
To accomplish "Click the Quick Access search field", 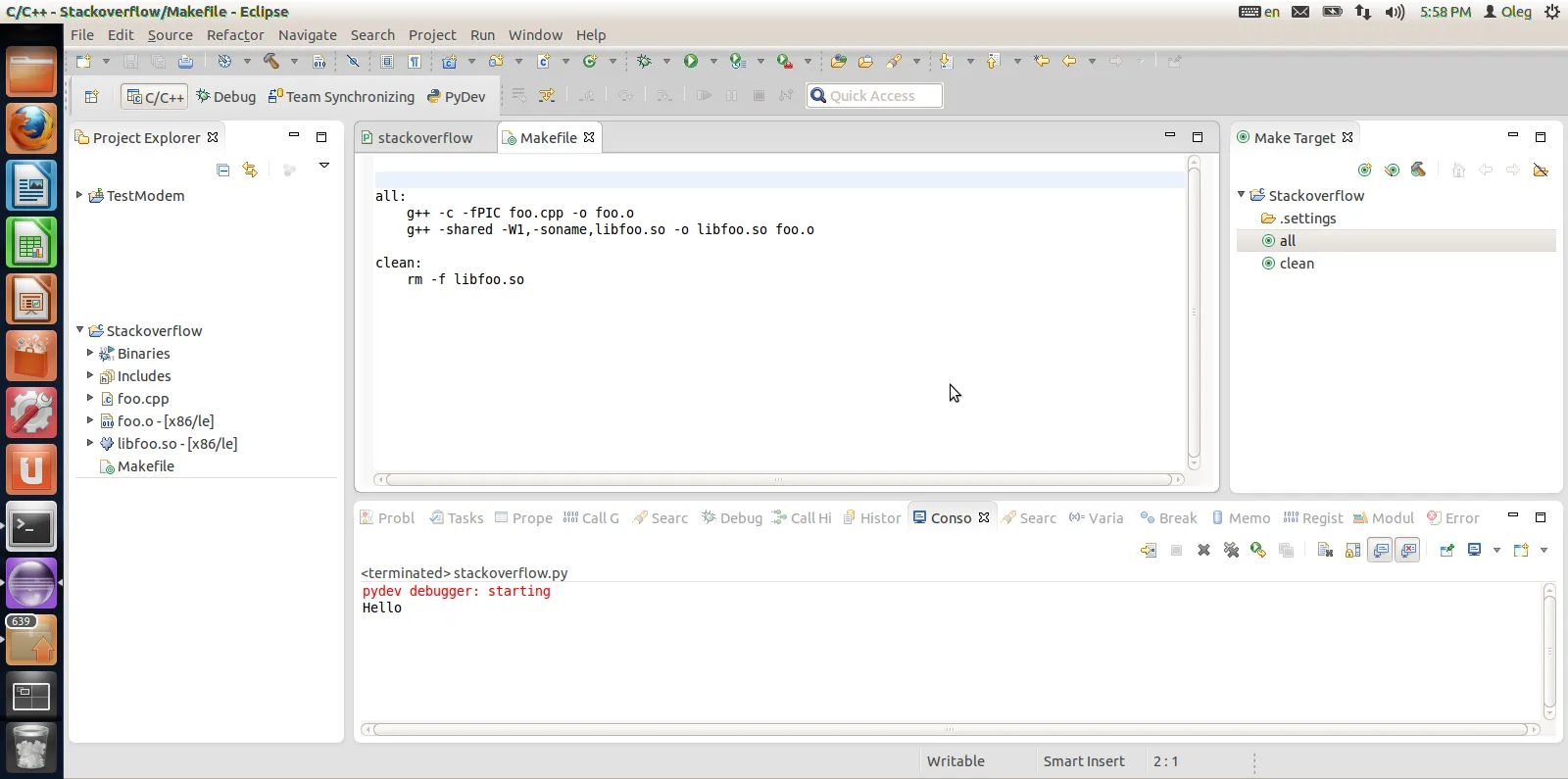I will 874,95.
